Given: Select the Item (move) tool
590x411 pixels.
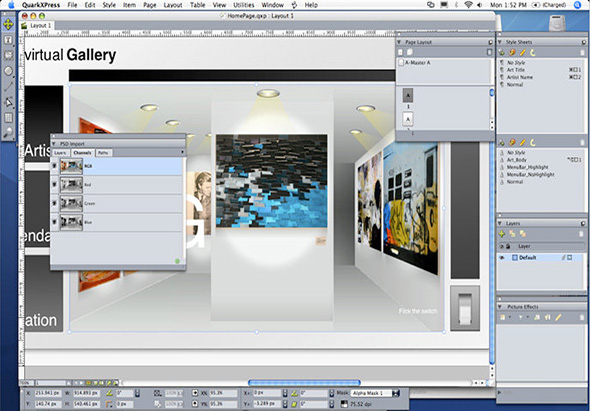Looking at the screenshot, I should (8, 24).
